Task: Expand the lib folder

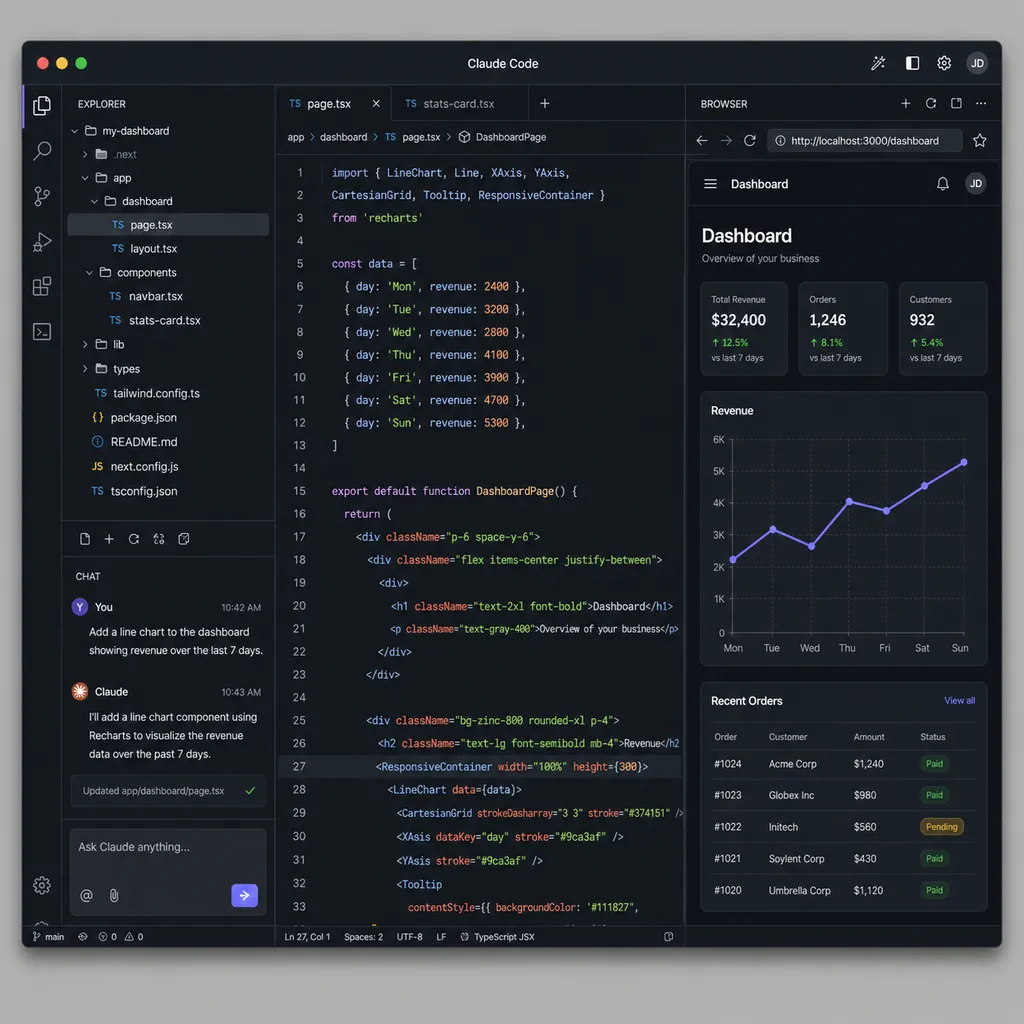Action: click(x=85, y=344)
